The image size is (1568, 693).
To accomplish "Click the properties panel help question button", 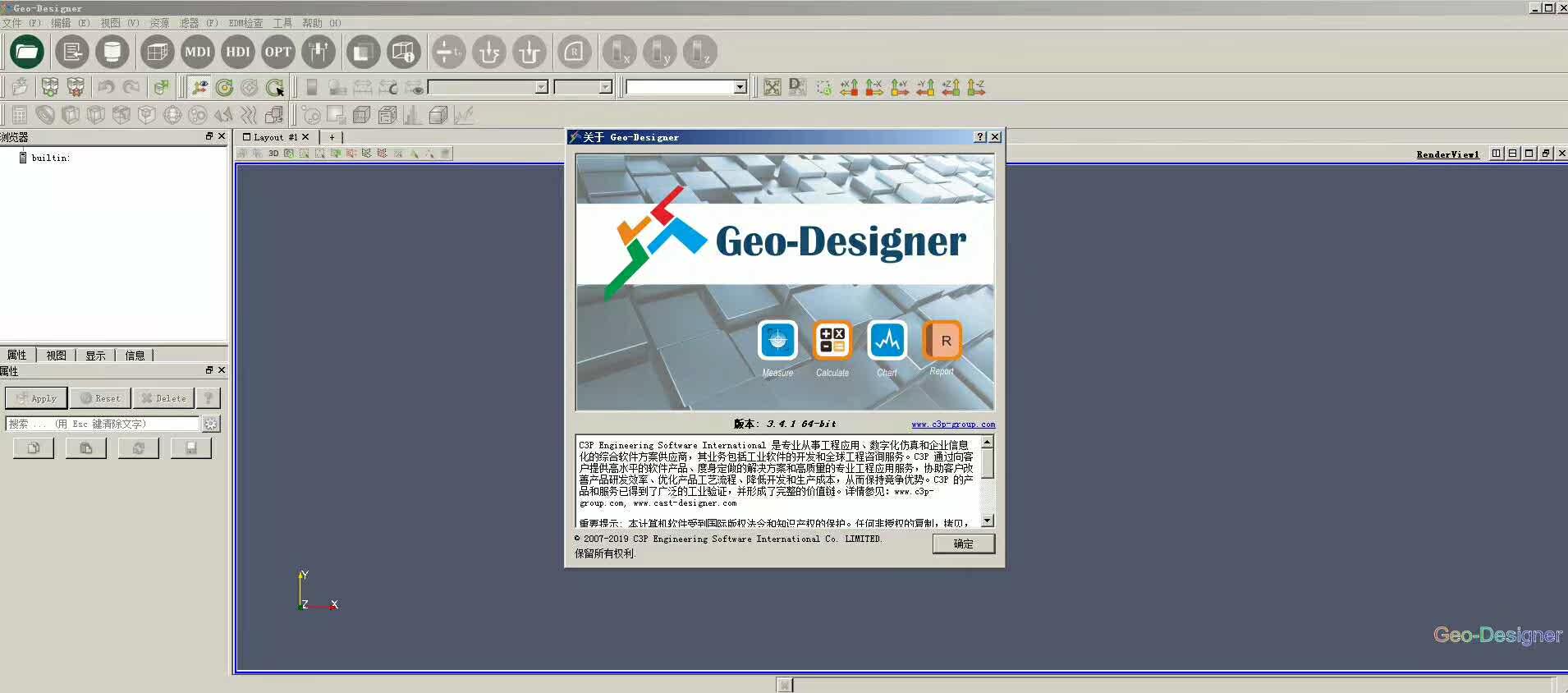I will (x=209, y=398).
